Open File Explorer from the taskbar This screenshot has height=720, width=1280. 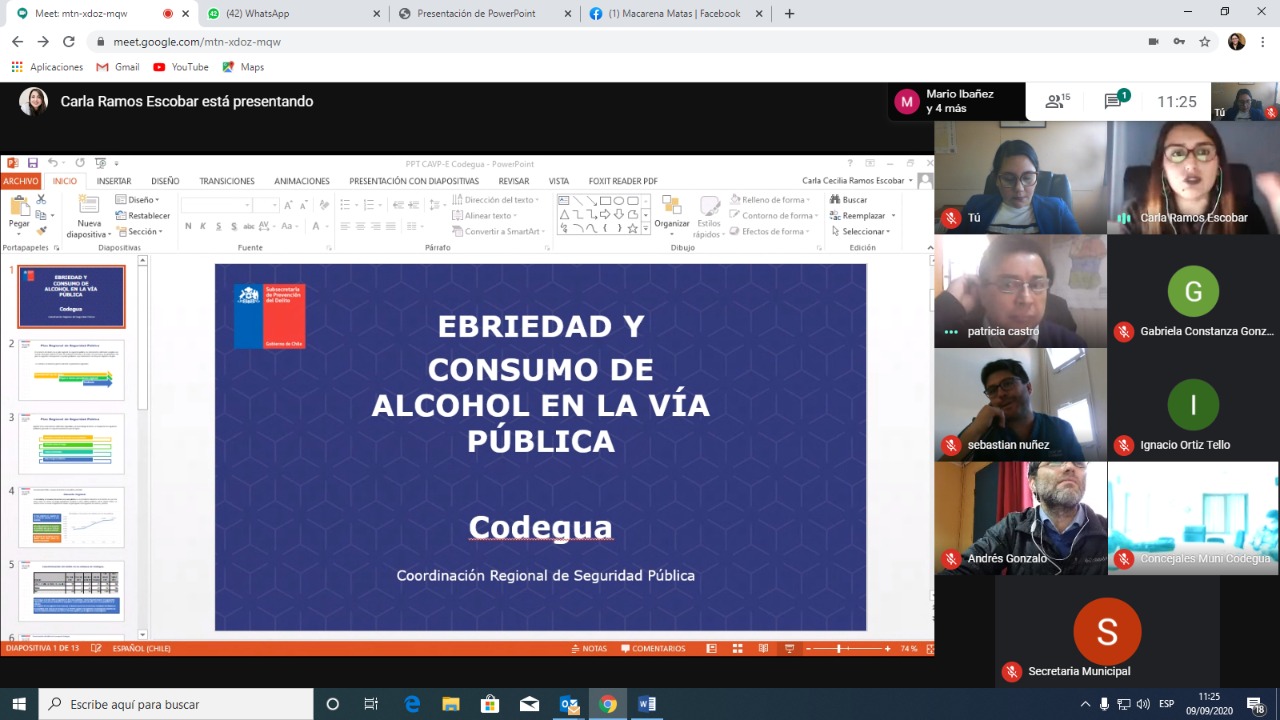click(451, 704)
